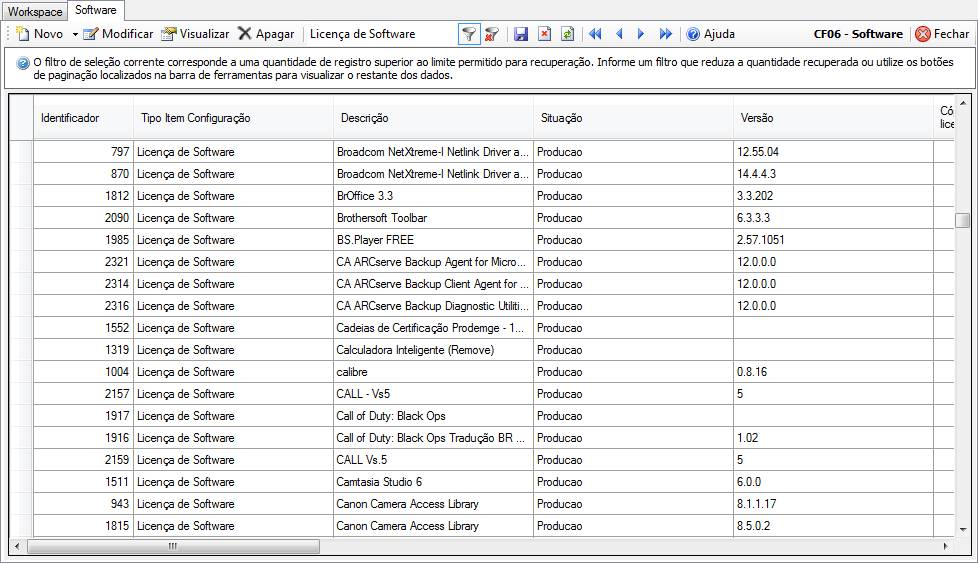Click the CA ARCserve Backup Client Agent cell
Viewport: 978px width, 564px height.
click(433, 283)
